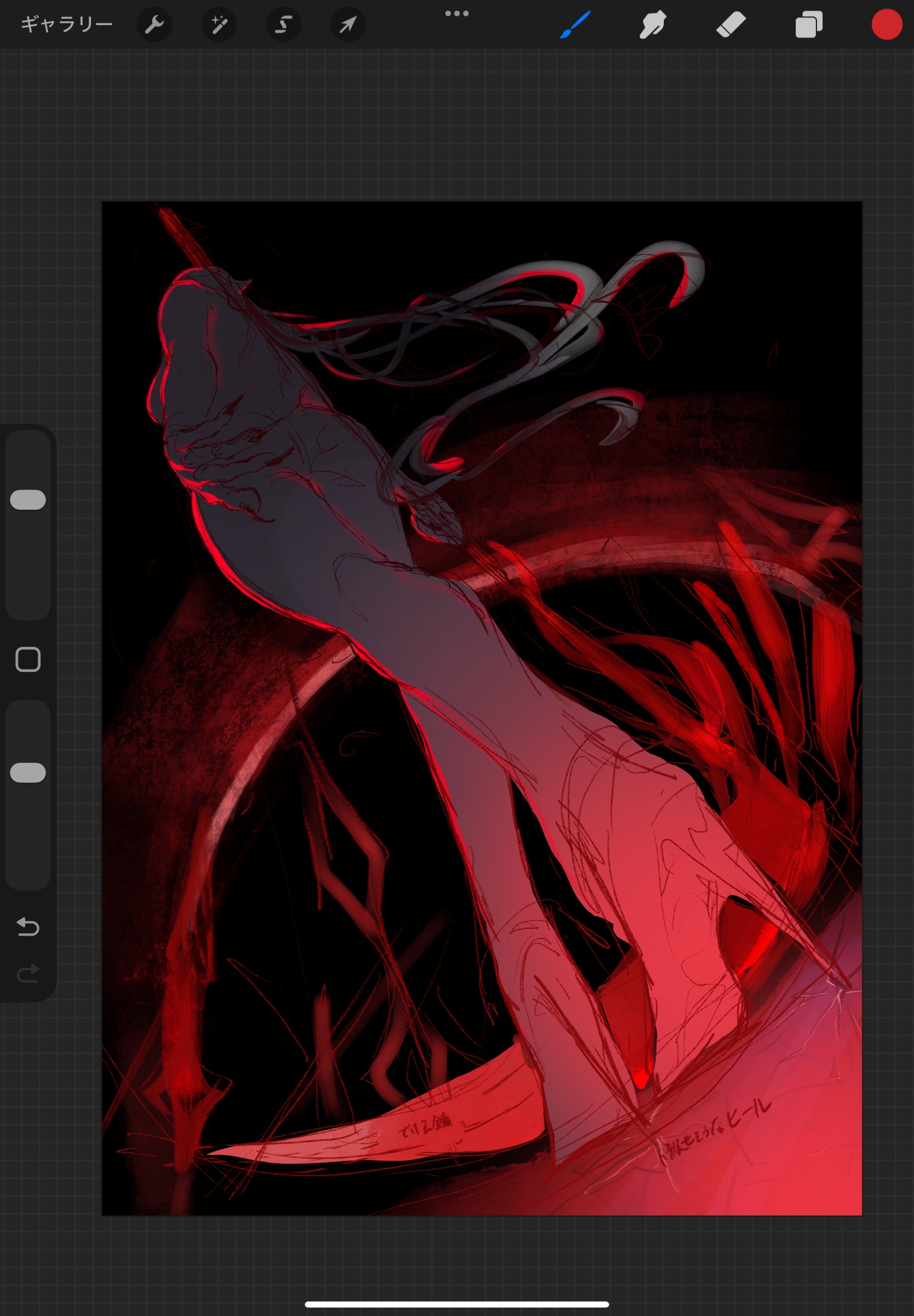Redo with the dimmed forward arrow
914x1316 pixels.
pos(28,973)
